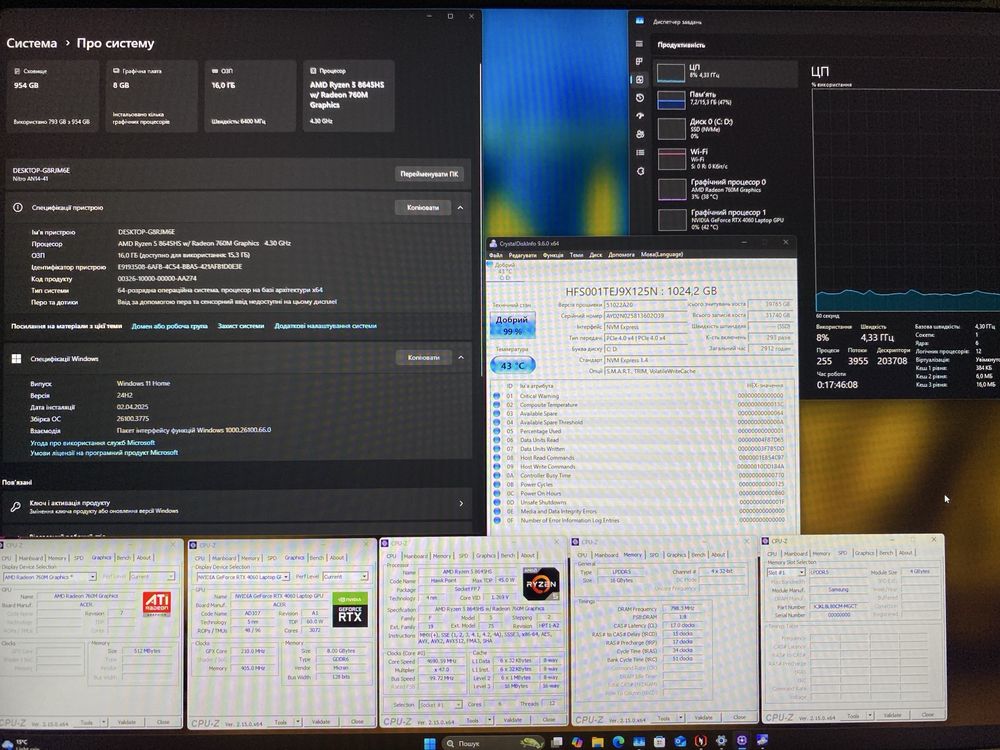Open Мова(Language) menu in CrystalDiskInfo
Viewport: 1000px width, 750px height.
(x=662, y=254)
